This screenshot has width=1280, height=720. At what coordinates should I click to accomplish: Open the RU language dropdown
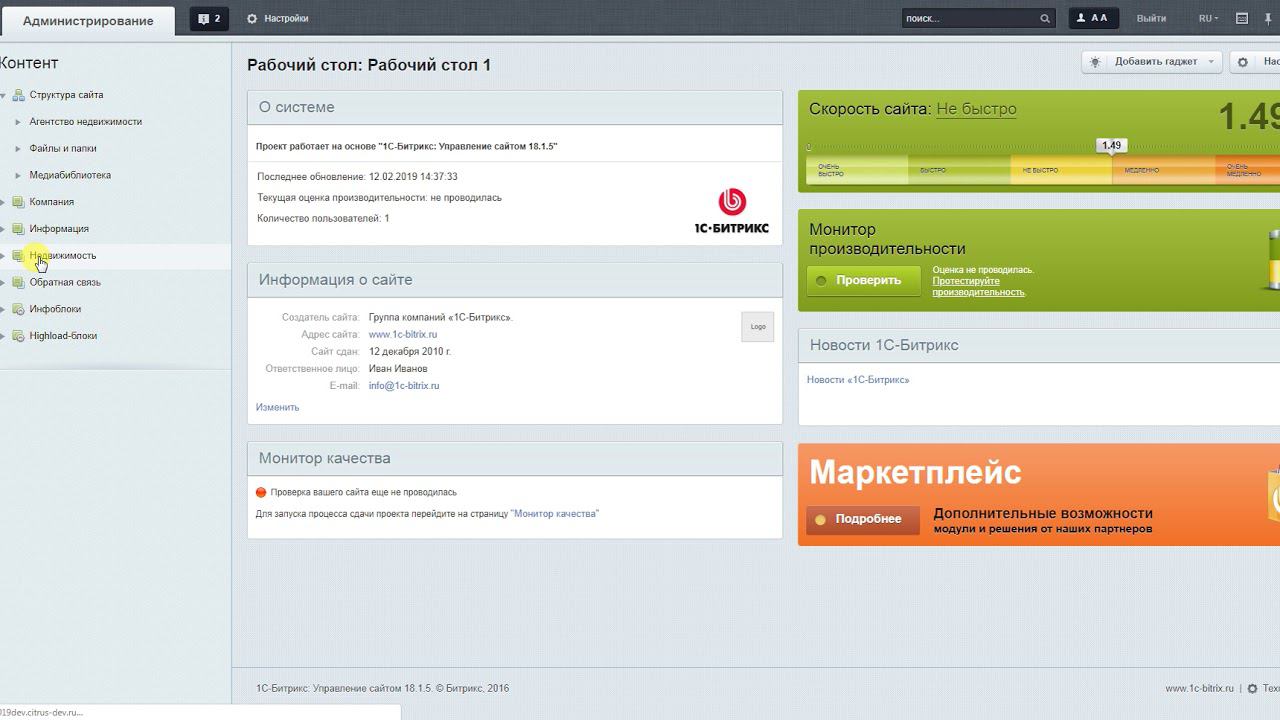(1209, 19)
